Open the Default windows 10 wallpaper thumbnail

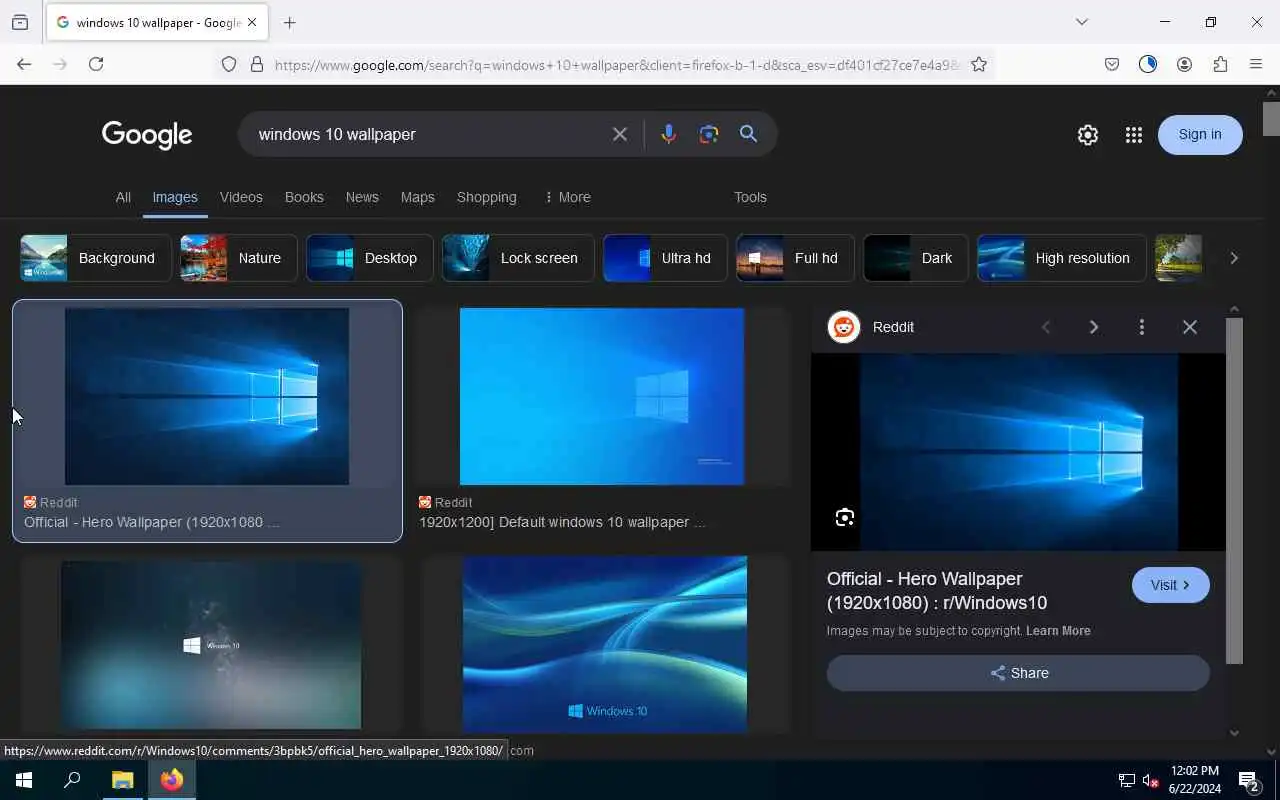pyautogui.click(x=602, y=396)
